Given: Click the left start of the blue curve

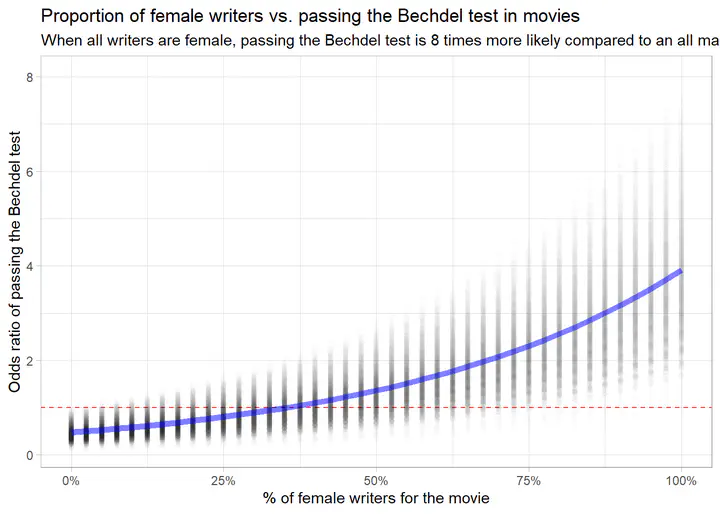Looking at the screenshot, I should (72, 432).
